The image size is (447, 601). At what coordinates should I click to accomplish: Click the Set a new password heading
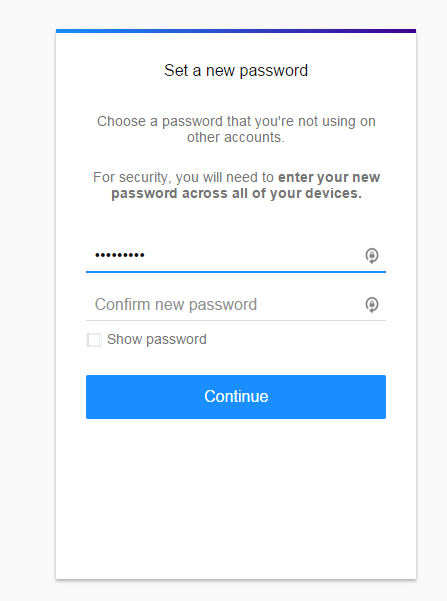236,71
